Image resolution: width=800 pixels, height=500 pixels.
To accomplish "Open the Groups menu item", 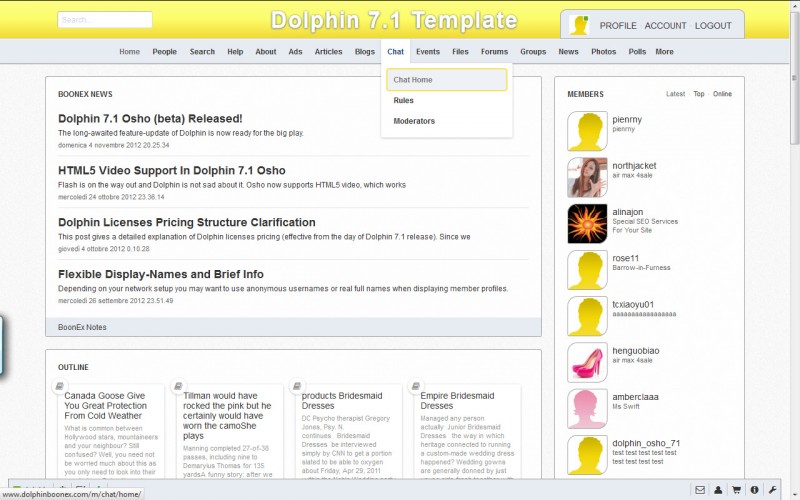I will 533,52.
